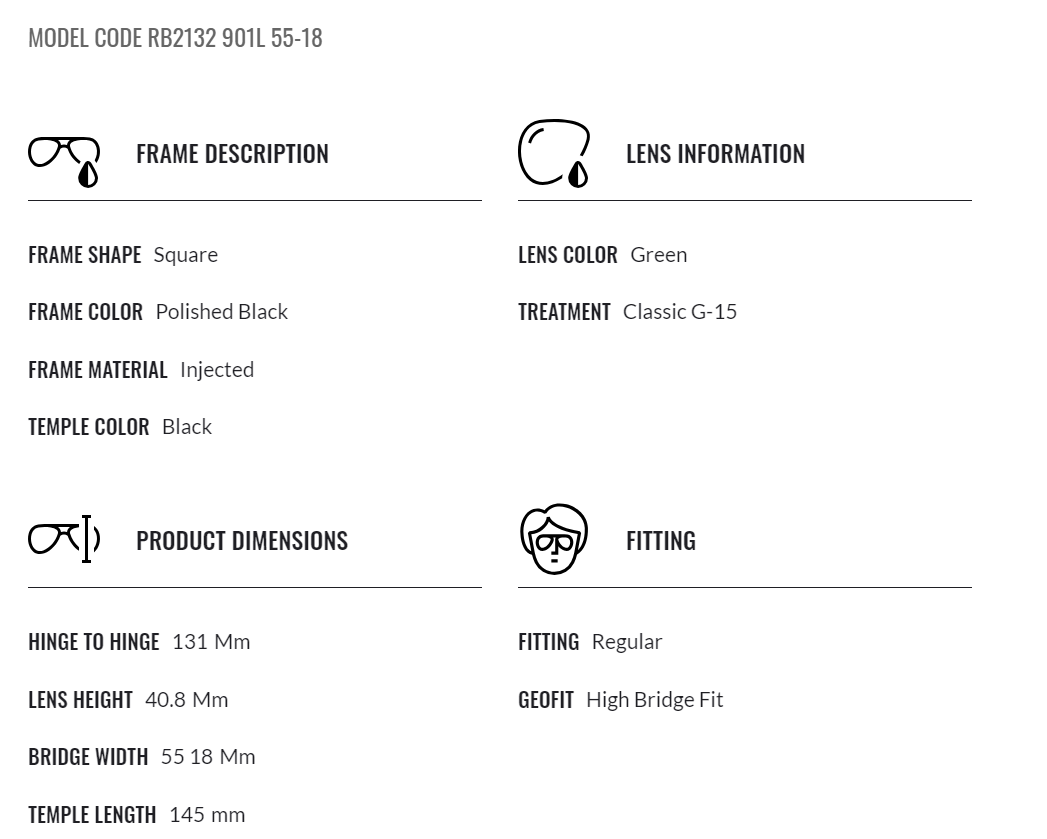Viewport: 1047px width, 839px height.
Task: Click the Injected frame material value
Action: [x=217, y=370]
